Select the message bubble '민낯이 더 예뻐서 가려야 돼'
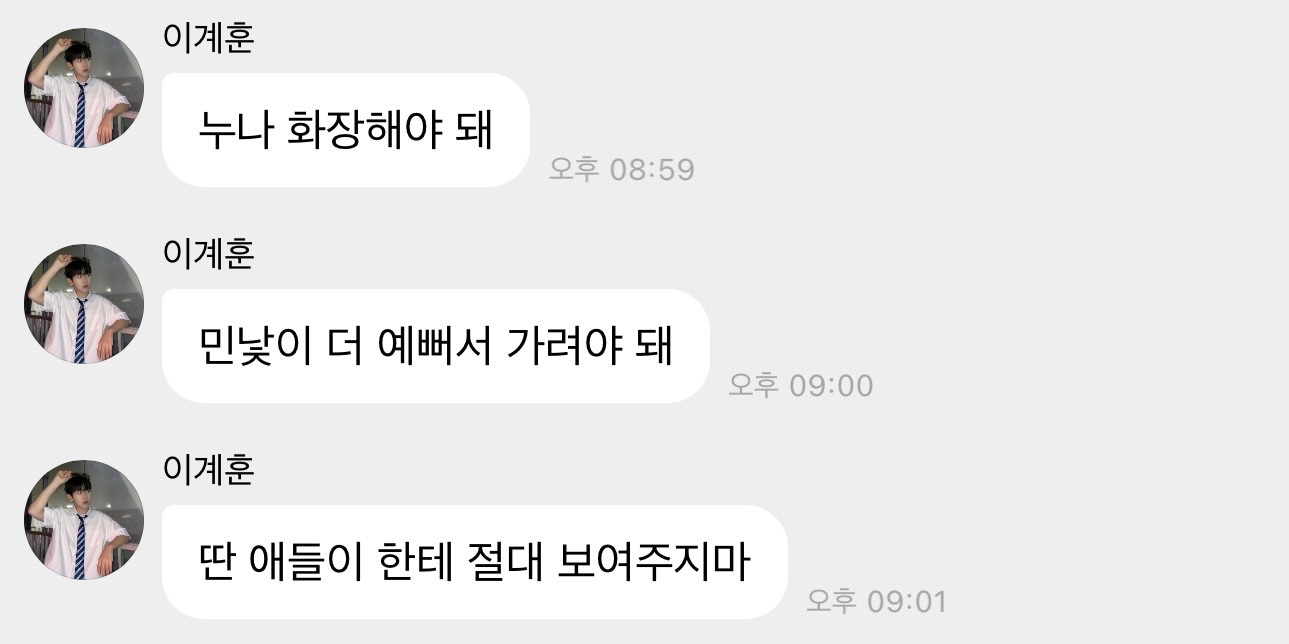The image size is (1289, 644). [435, 346]
